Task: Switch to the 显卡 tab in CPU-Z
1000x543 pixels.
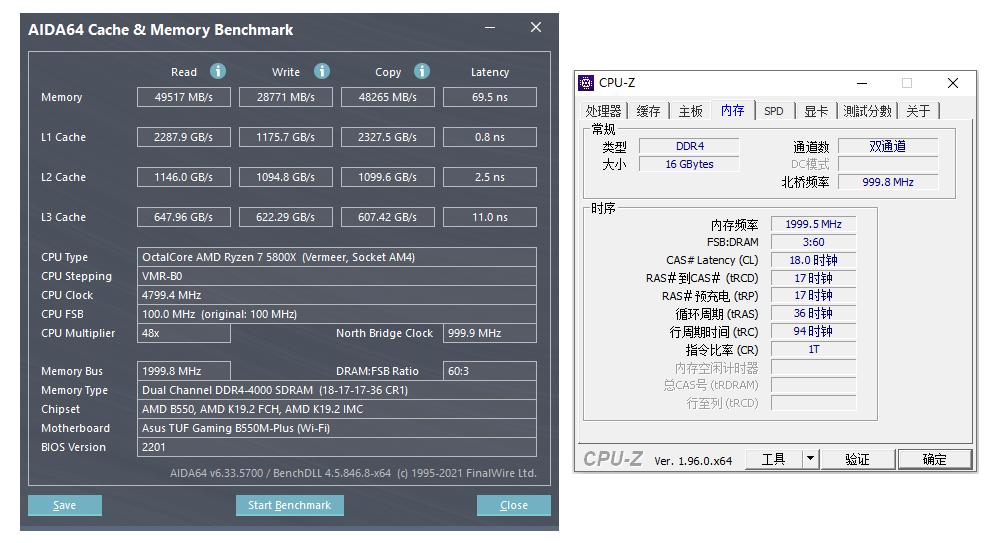Action: tap(816, 111)
